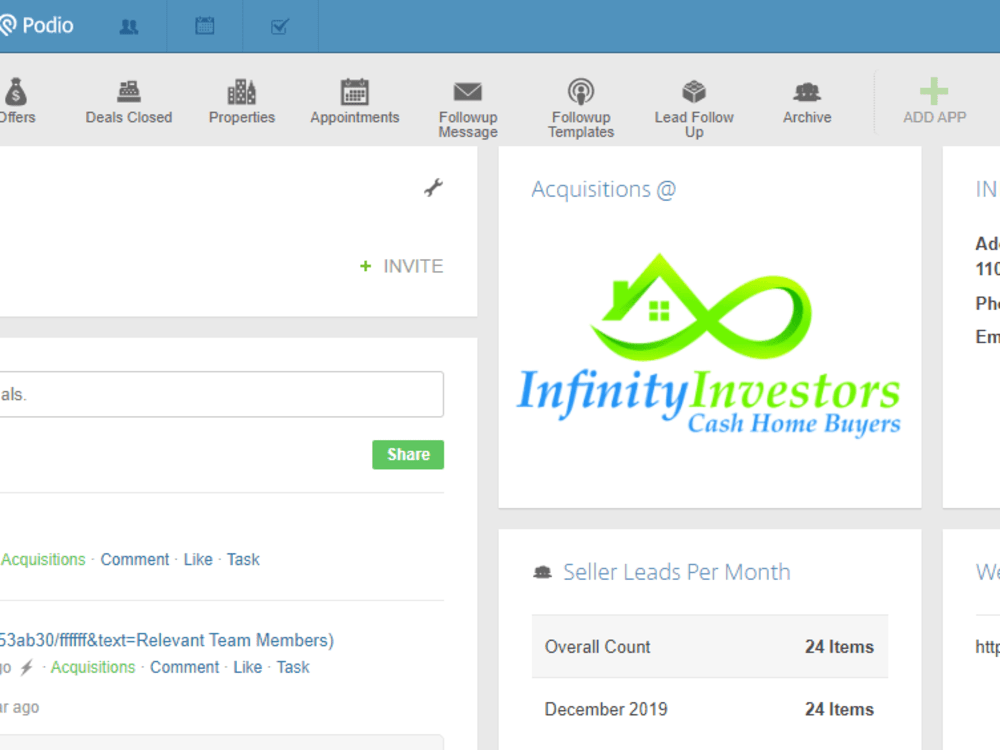
Task: Open the Archive app
Action: [807, 101]
